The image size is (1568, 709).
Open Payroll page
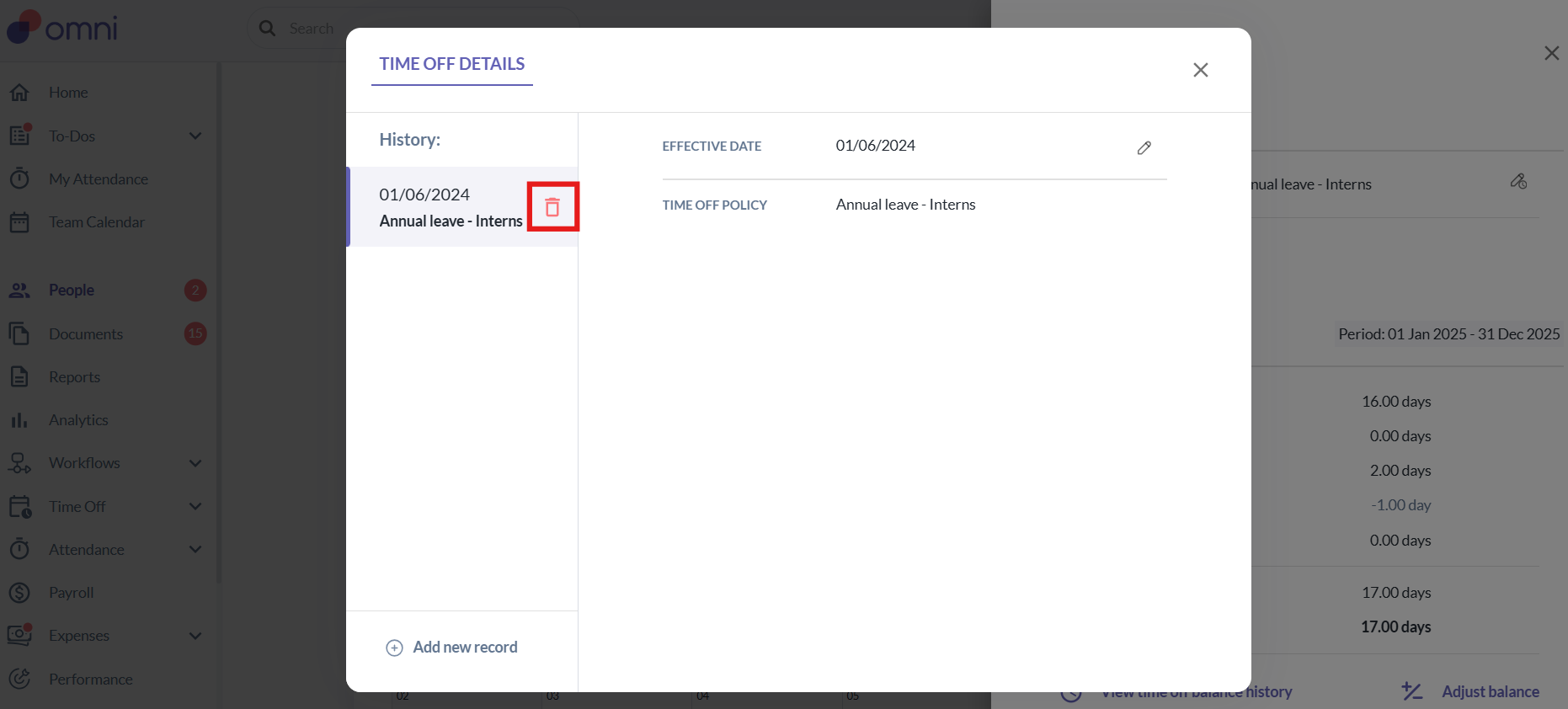coord(71,593)
